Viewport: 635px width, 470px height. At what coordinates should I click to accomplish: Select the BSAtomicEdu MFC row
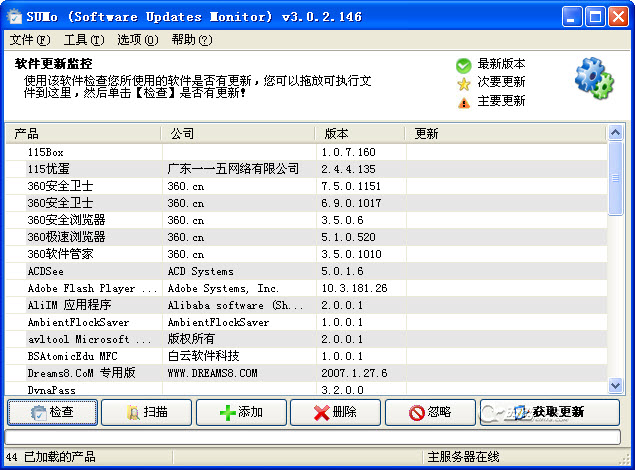(x=307, y=356)
